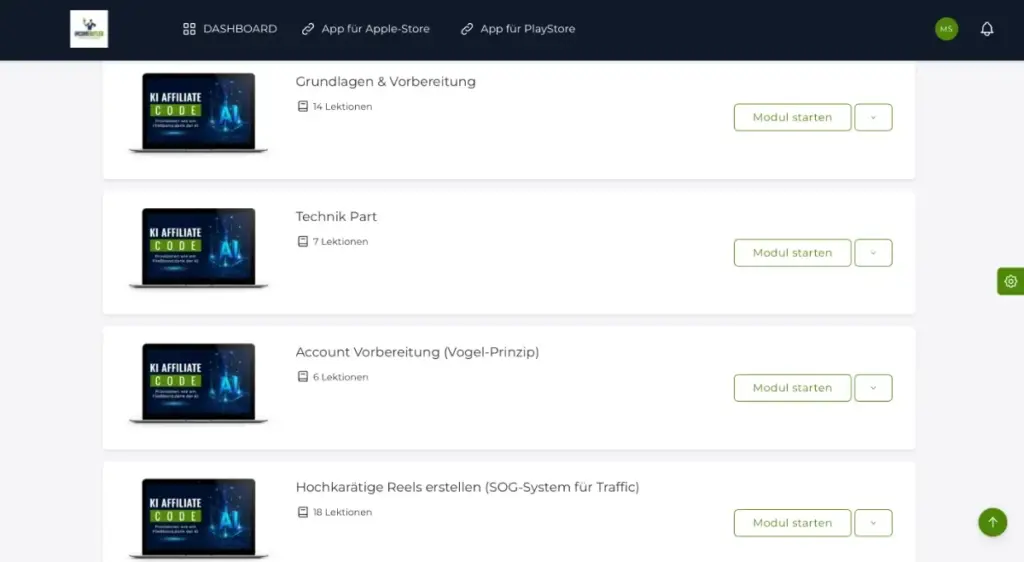Click the link icon beside App für PlayStore
The width and height of the screenshot is (1024, 562).
(x=467, y=29)
